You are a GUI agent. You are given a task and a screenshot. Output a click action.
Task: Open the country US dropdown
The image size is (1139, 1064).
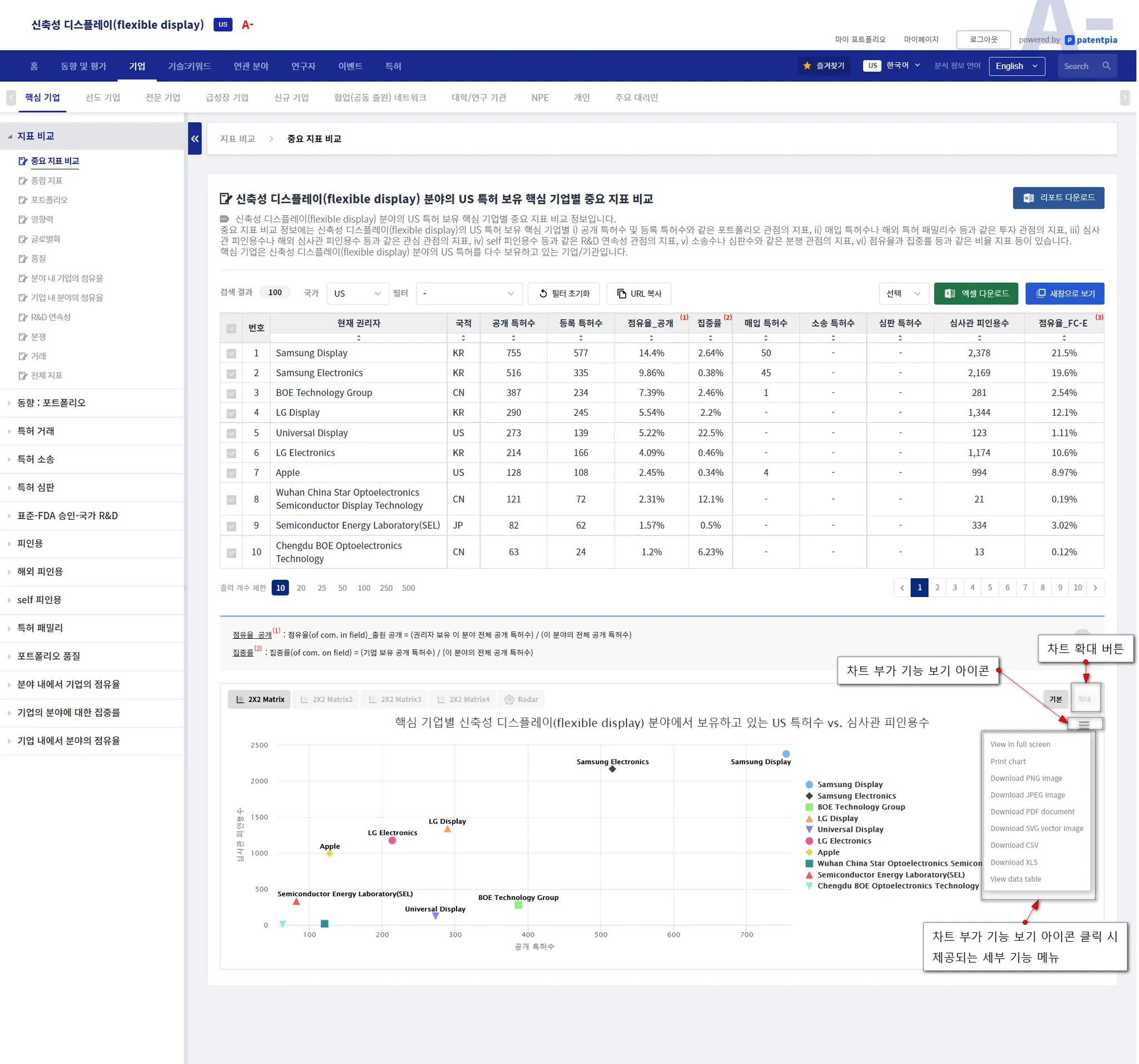click(358, 294)
